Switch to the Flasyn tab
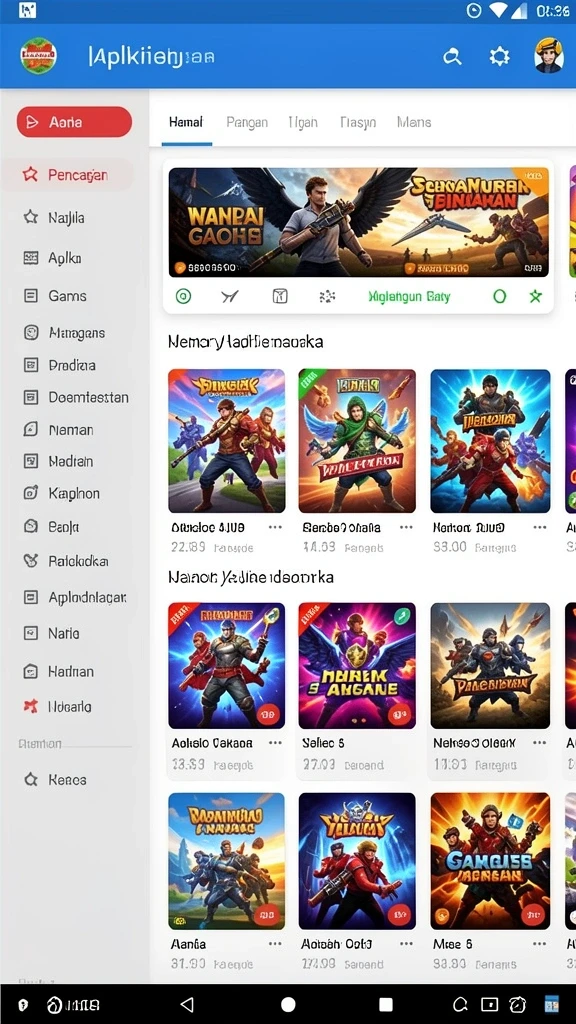This screenshot has width=576, height=1024. coord(358,122)
